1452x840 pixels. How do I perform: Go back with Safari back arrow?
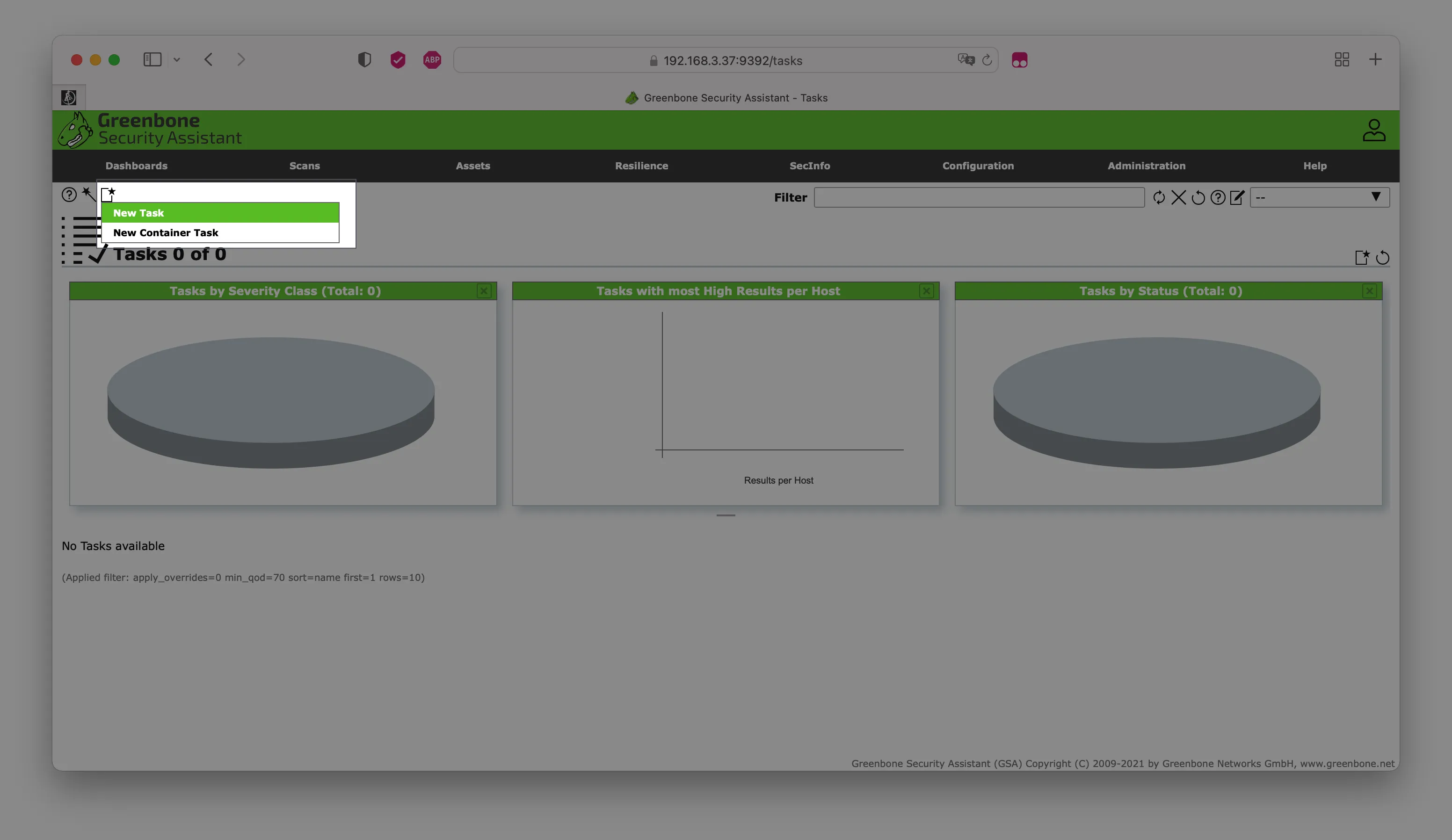point(209,60)
